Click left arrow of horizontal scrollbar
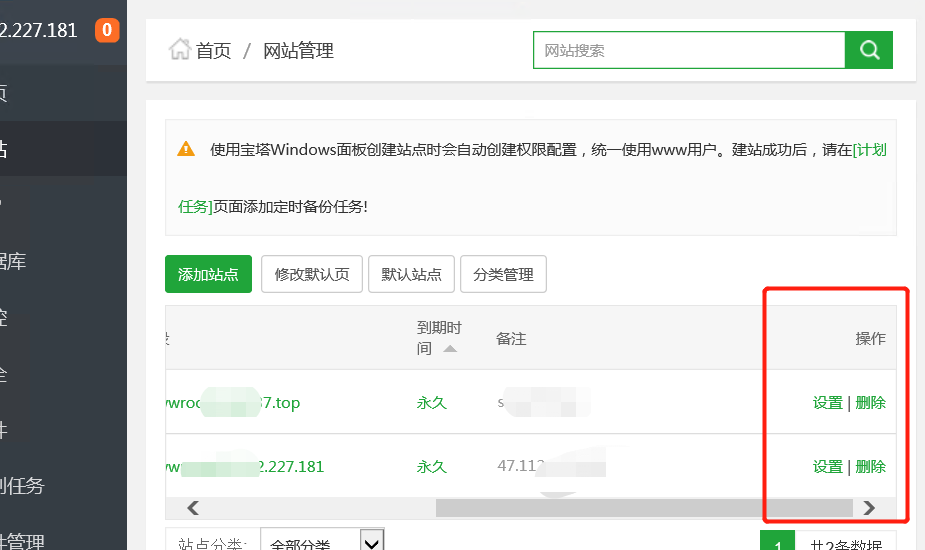The width and height of the screenshot is (925, 550). pyautogui.click(x=193, y=508)
